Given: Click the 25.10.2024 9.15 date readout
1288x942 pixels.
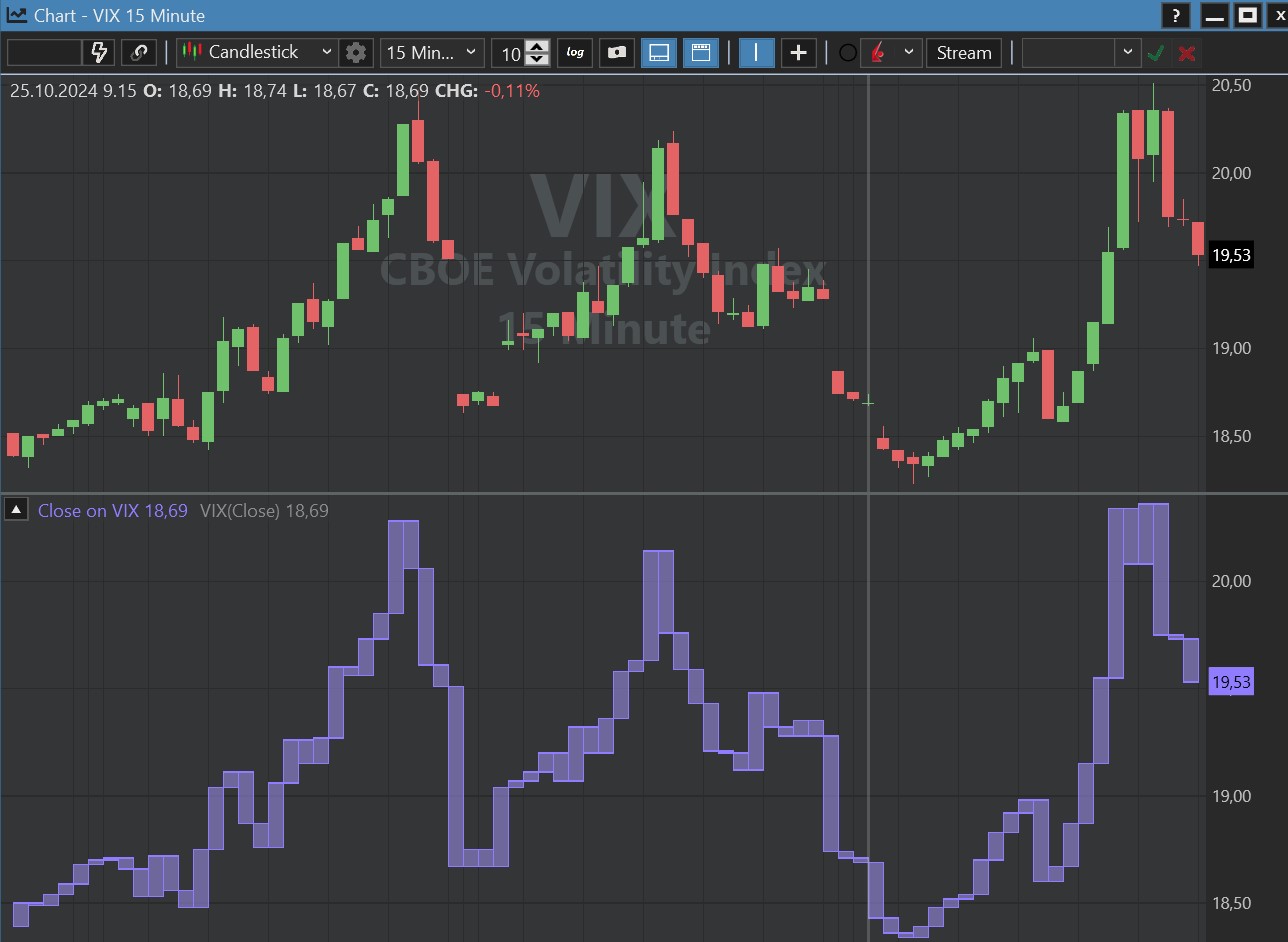Looking at the screenshot, I should click(x=73, y=91).
